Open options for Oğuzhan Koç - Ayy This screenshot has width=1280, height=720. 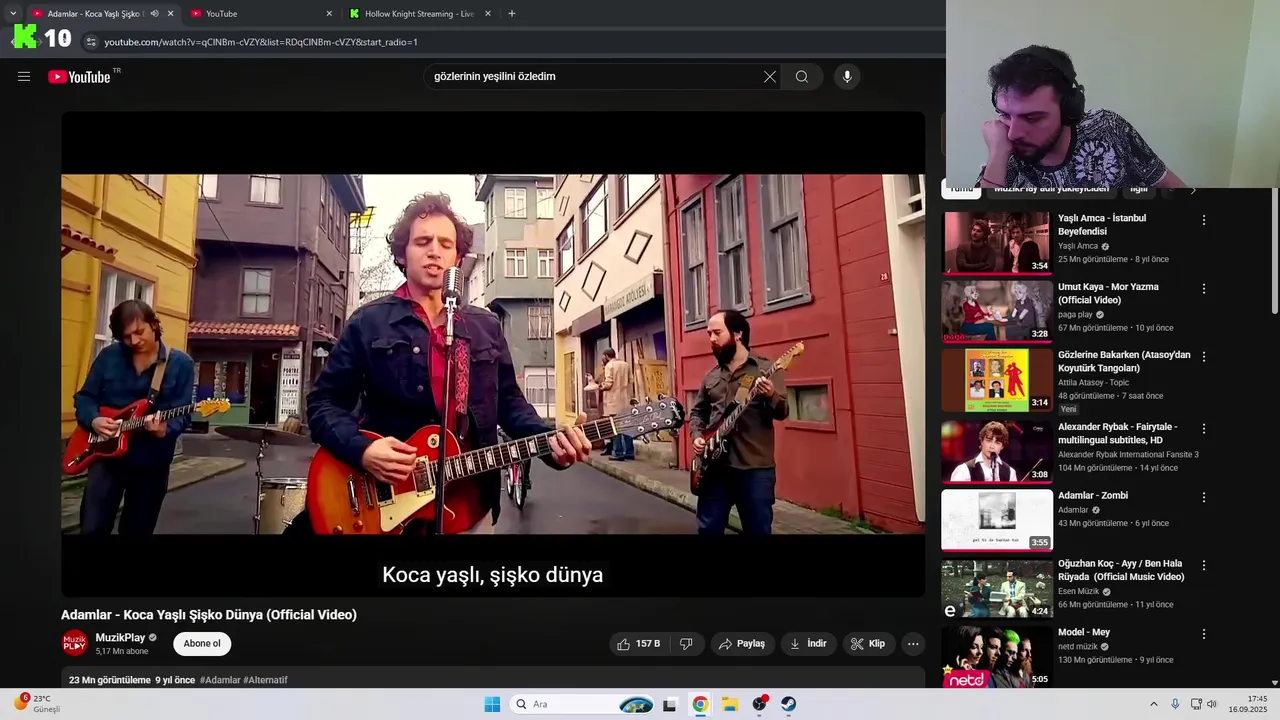[x=1204, y=566]
